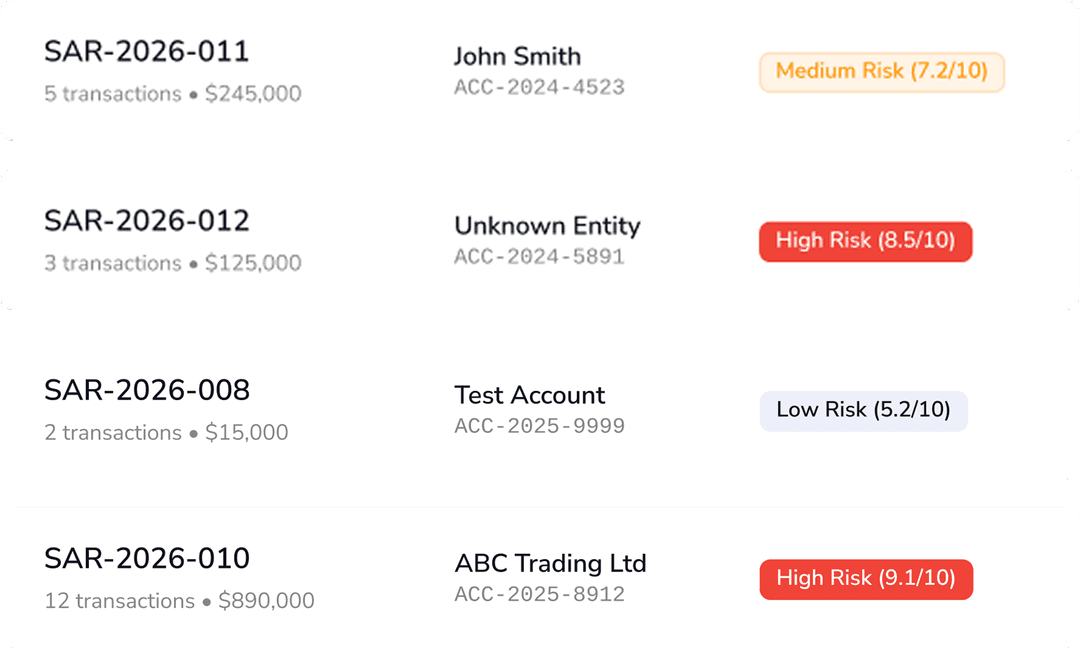The image size is (1080, 648).
Task: Select Unknown Entity customer name
Action: pos(548,226)
